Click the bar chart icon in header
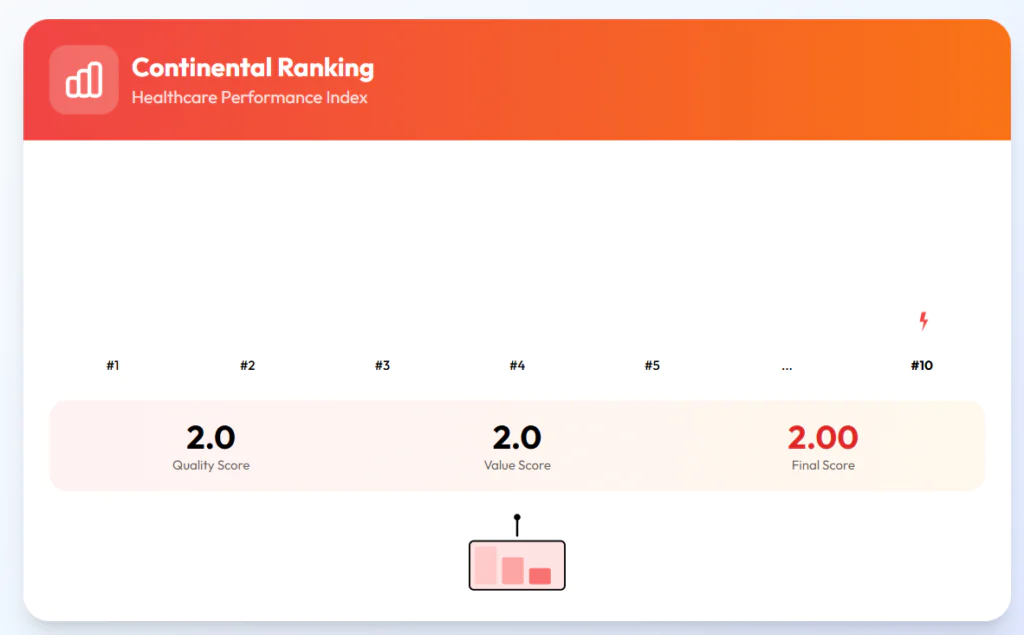The image size is (1024, 635). pos(84,80)
